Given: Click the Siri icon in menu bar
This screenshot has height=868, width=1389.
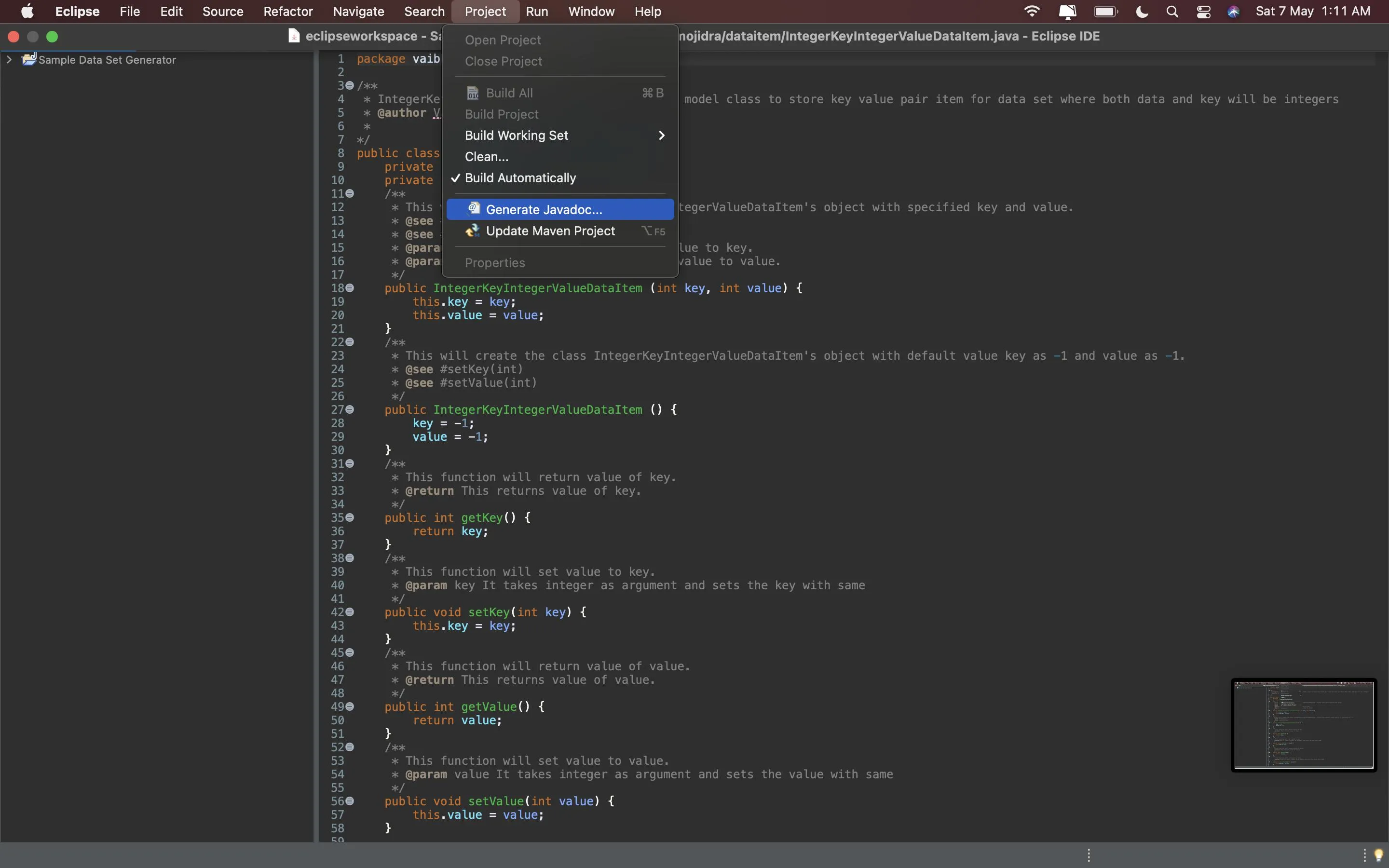Looking at the screenshot, I should coord(1233,12).
